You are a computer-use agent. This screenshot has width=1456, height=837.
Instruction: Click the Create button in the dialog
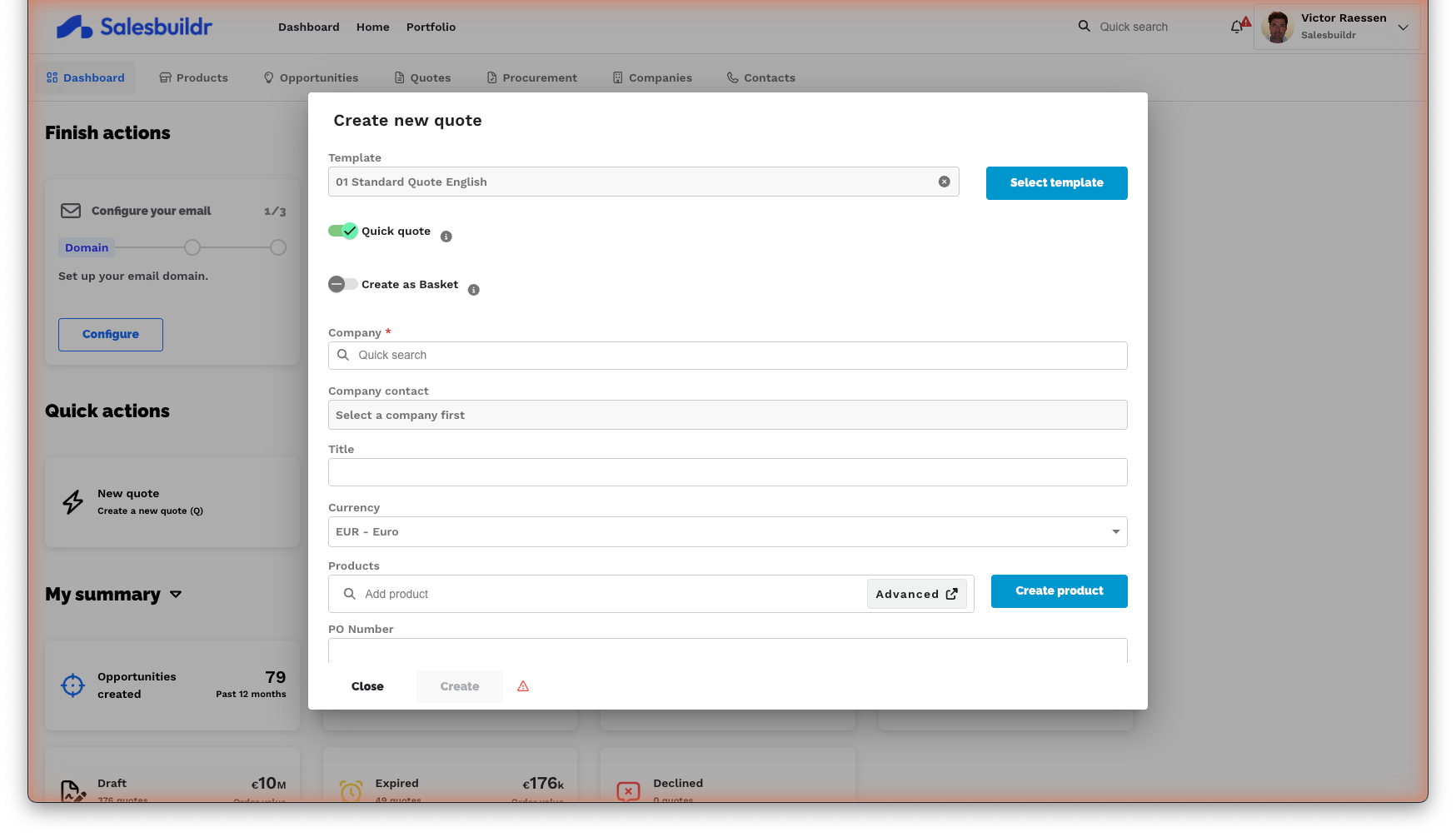click(x=460, y=686)
